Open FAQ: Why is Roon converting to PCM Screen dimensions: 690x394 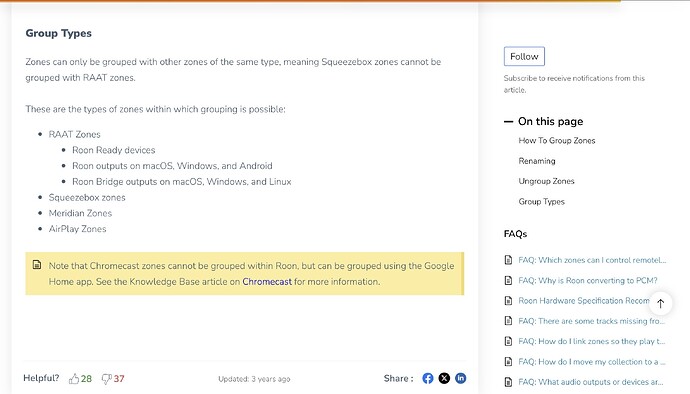tap(587, 280)
